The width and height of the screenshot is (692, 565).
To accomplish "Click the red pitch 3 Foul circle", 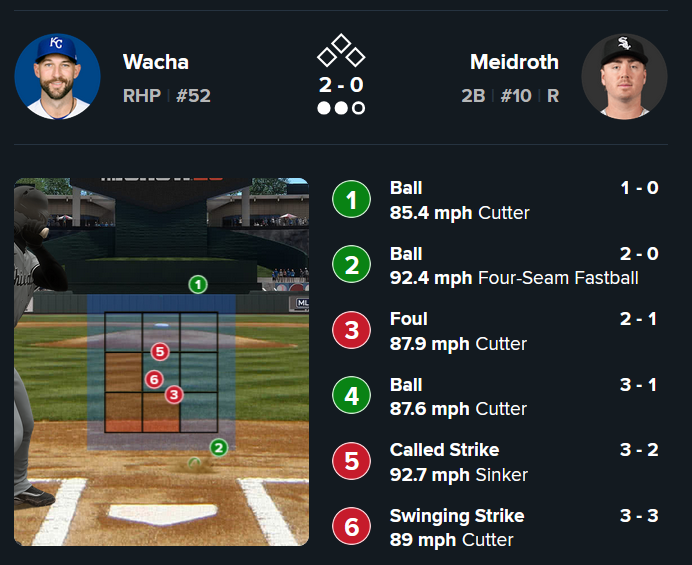I will pyautogui.click(x=351, y=331).
